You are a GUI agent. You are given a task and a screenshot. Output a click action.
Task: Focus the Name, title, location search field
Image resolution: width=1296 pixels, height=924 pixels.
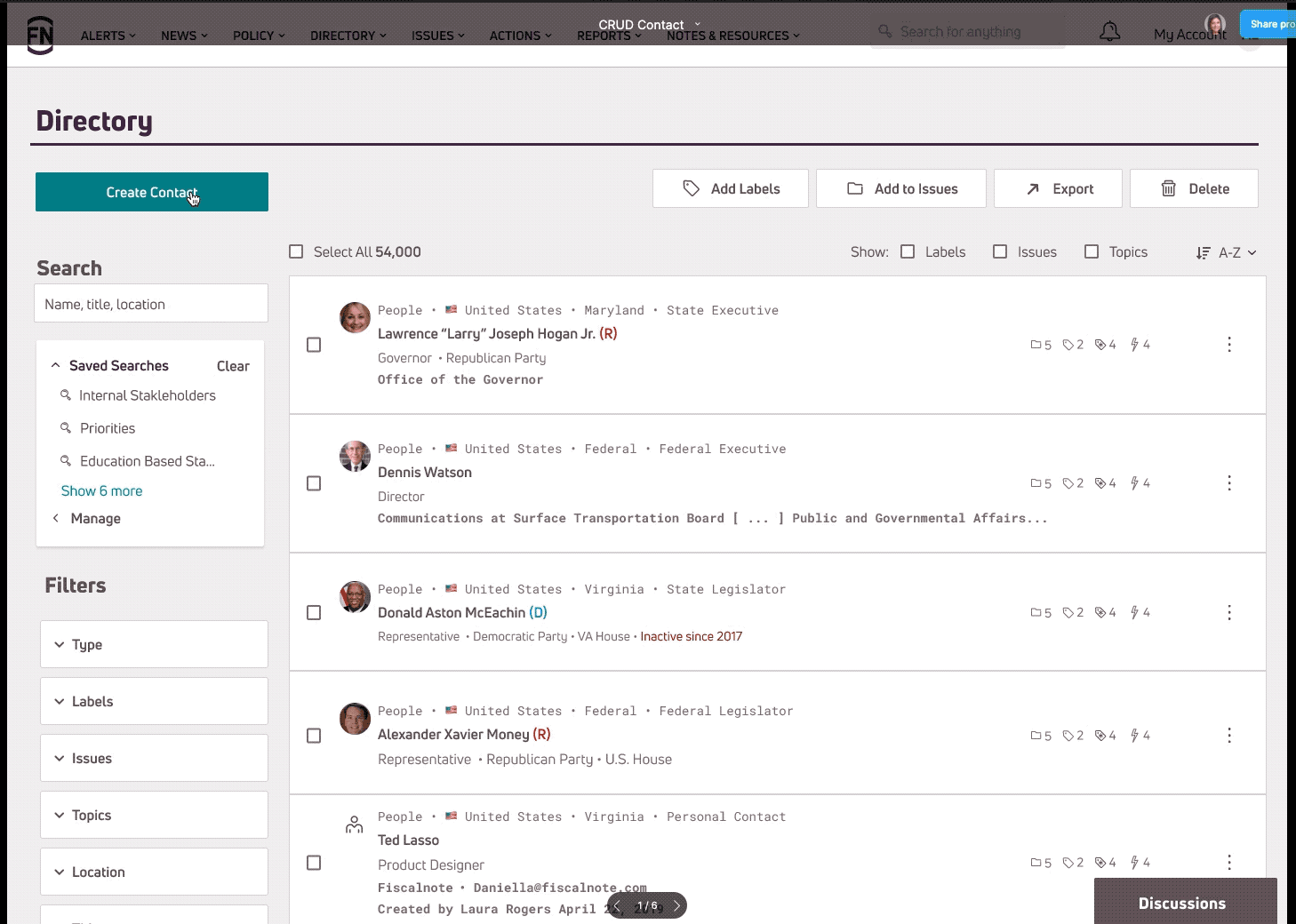(151, 304)
